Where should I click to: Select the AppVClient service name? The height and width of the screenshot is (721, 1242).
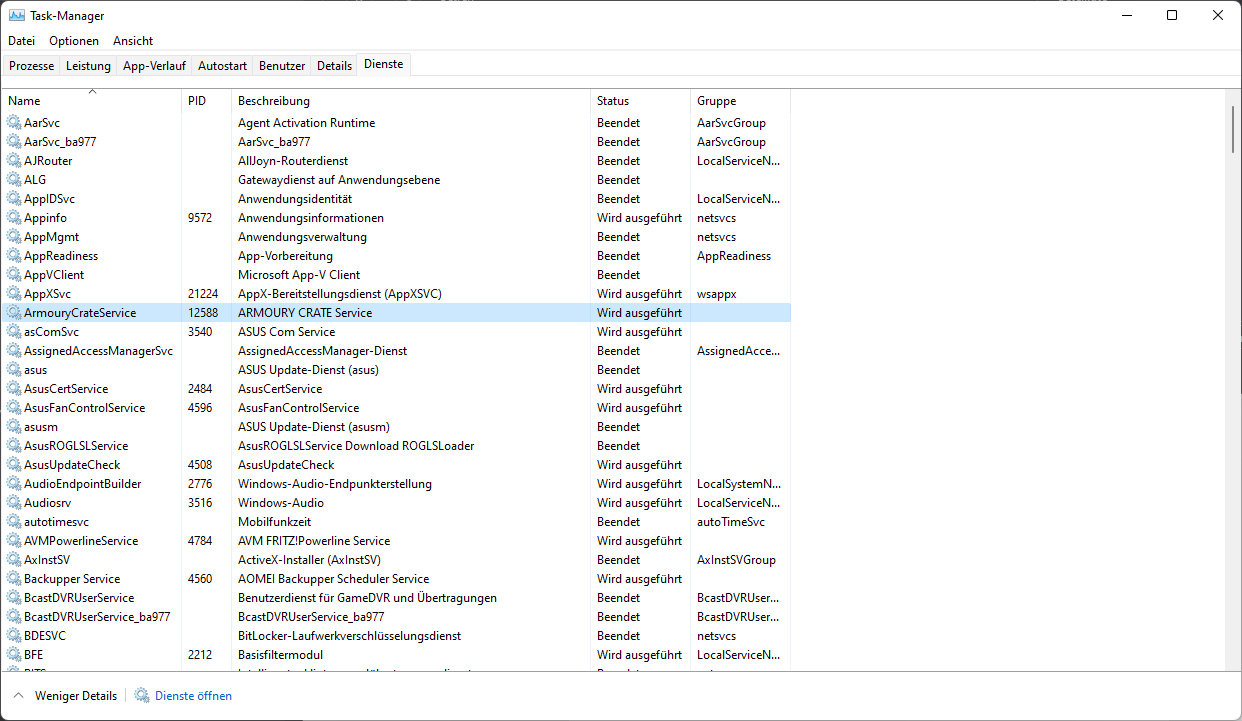click(x=54, y=275)
